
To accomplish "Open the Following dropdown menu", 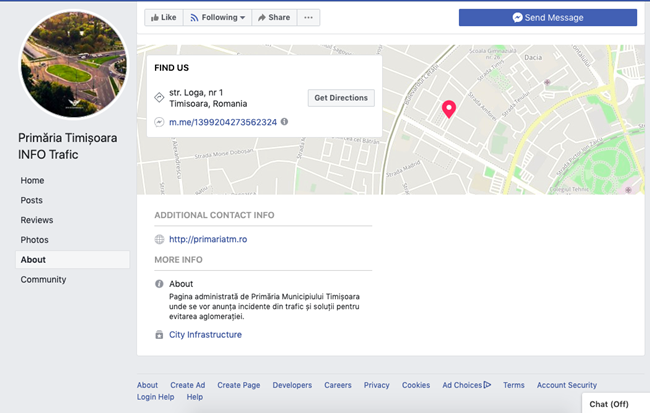I will tap(217, 17).
